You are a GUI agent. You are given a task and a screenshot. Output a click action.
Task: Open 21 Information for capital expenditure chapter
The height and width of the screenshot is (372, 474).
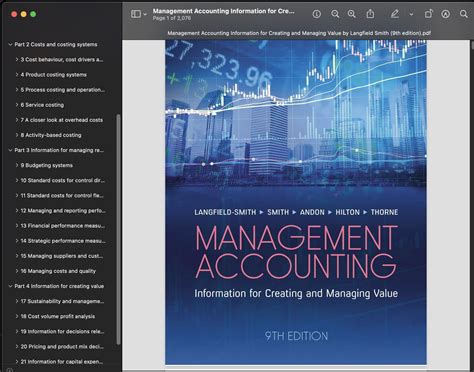coord(62,362)
